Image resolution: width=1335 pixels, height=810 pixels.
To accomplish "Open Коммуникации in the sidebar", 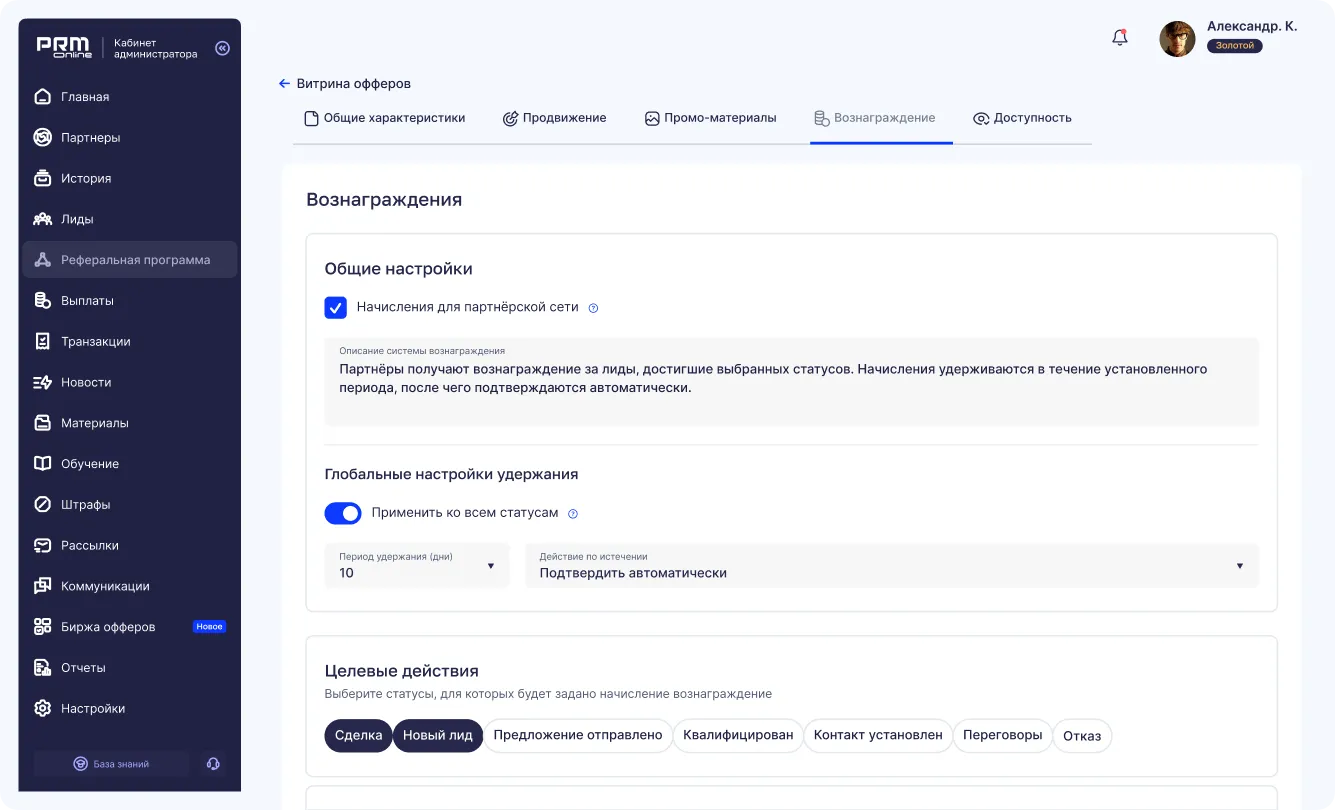I will (130, 587).
